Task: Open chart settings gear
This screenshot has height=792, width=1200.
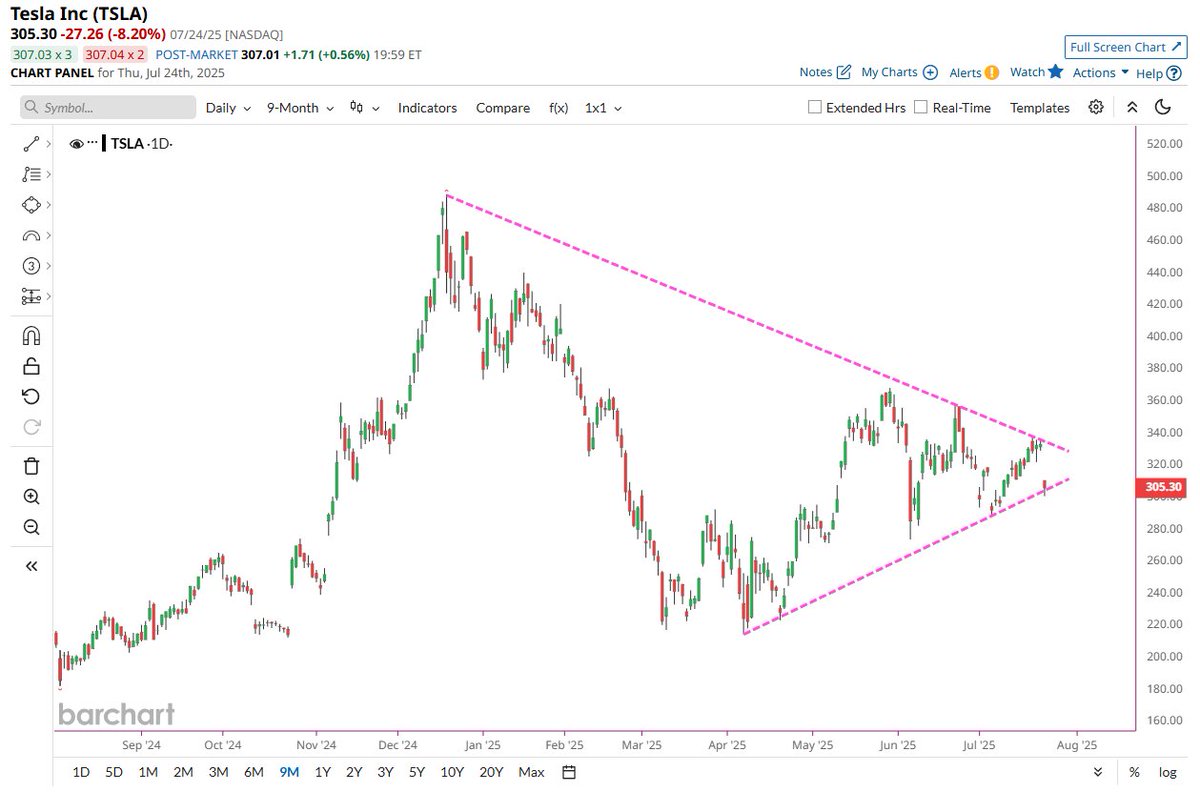Action: click(1096, 107)
